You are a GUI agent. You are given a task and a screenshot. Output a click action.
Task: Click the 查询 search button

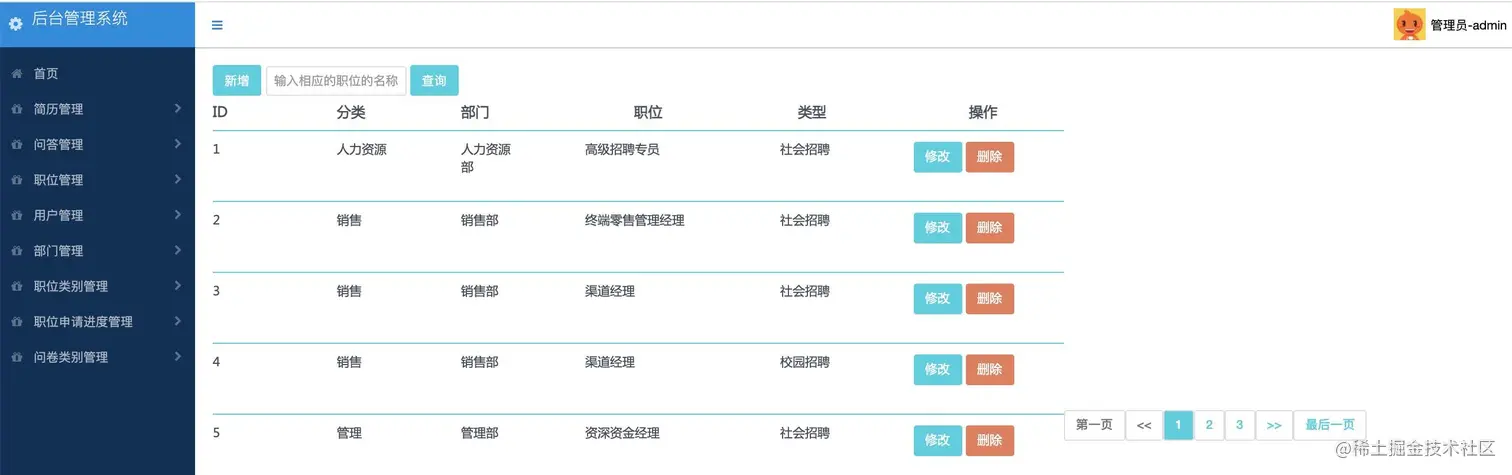(x=434, y=80)
